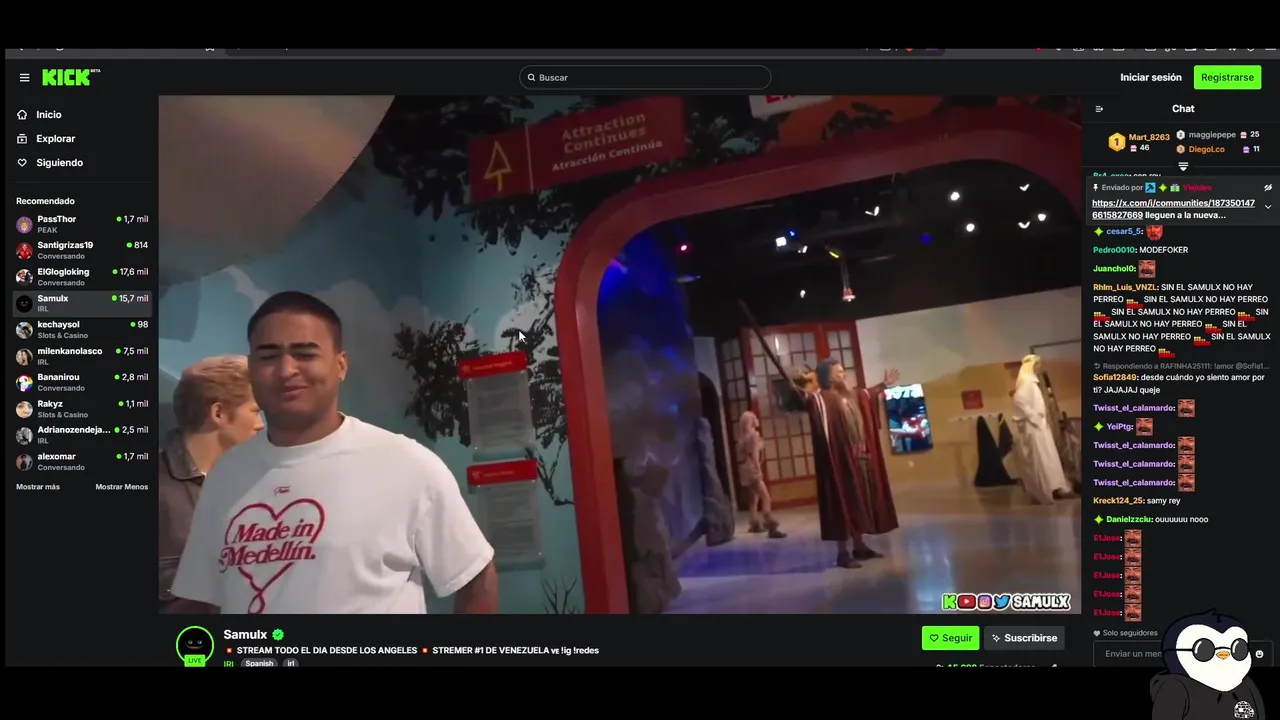Click chat username cesar5_5

(x=1124, y=232)
